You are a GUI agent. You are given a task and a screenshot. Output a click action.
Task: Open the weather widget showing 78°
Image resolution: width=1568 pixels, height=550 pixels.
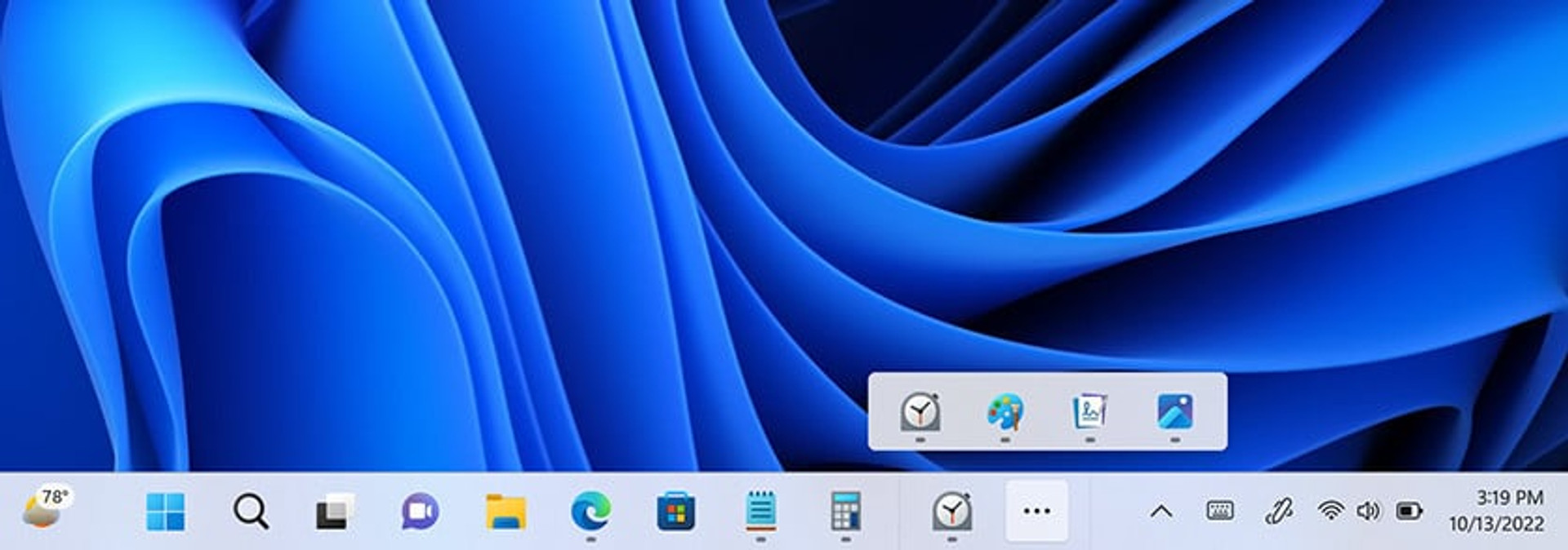(x=47, y=509)
